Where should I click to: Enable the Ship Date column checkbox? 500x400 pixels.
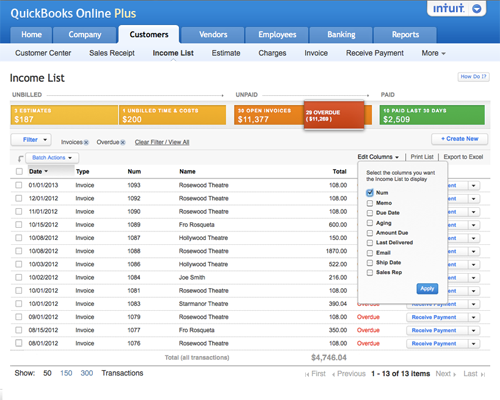coord(370,263)
